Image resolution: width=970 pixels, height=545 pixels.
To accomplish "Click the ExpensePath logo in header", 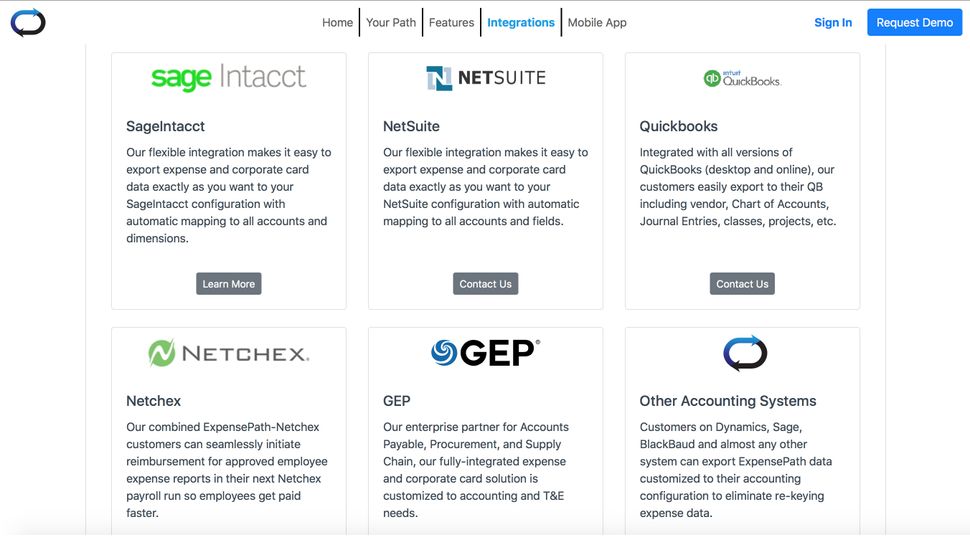I will (28, 22).
